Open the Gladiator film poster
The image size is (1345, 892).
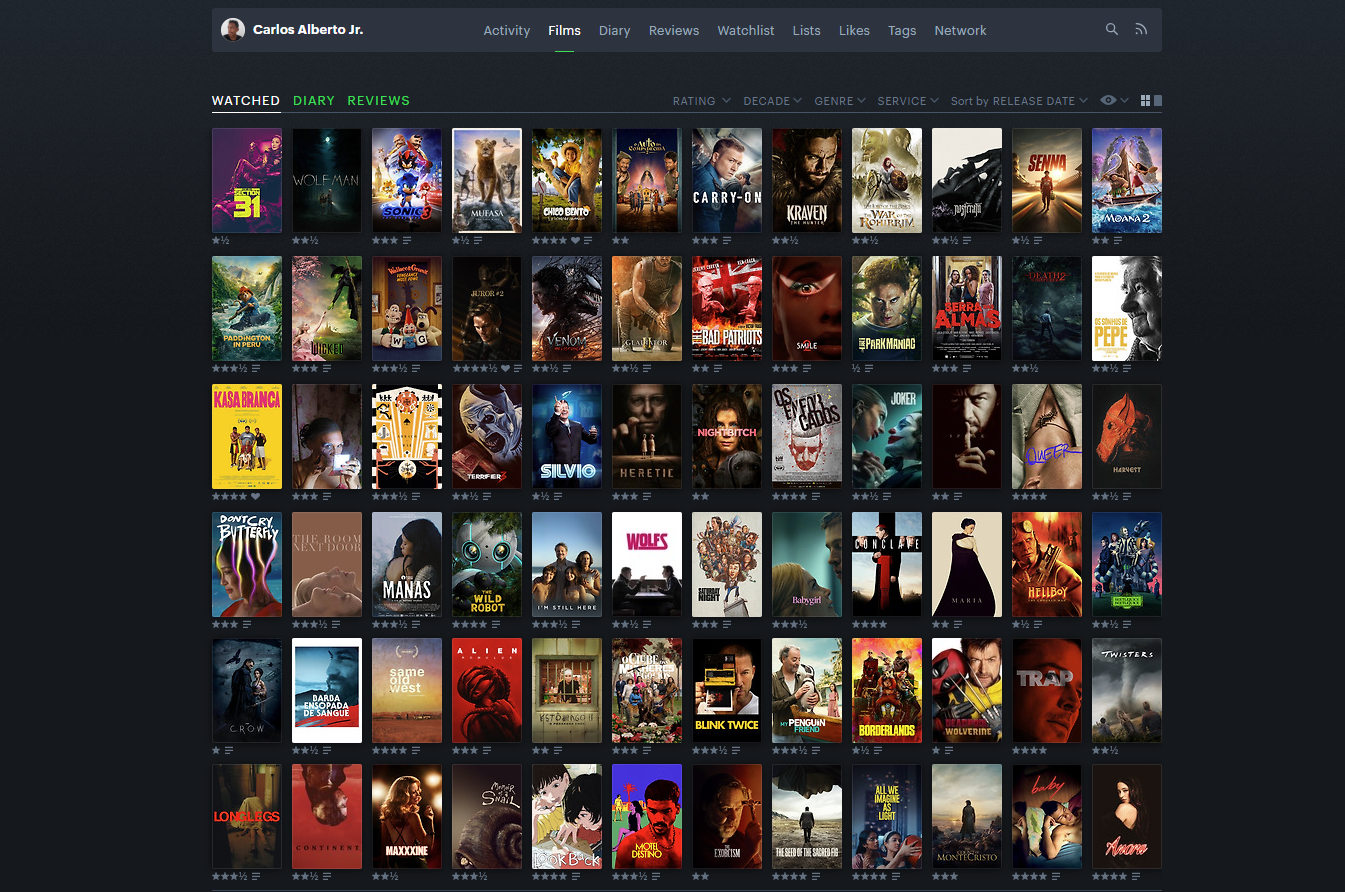click(x=647, y=308)
